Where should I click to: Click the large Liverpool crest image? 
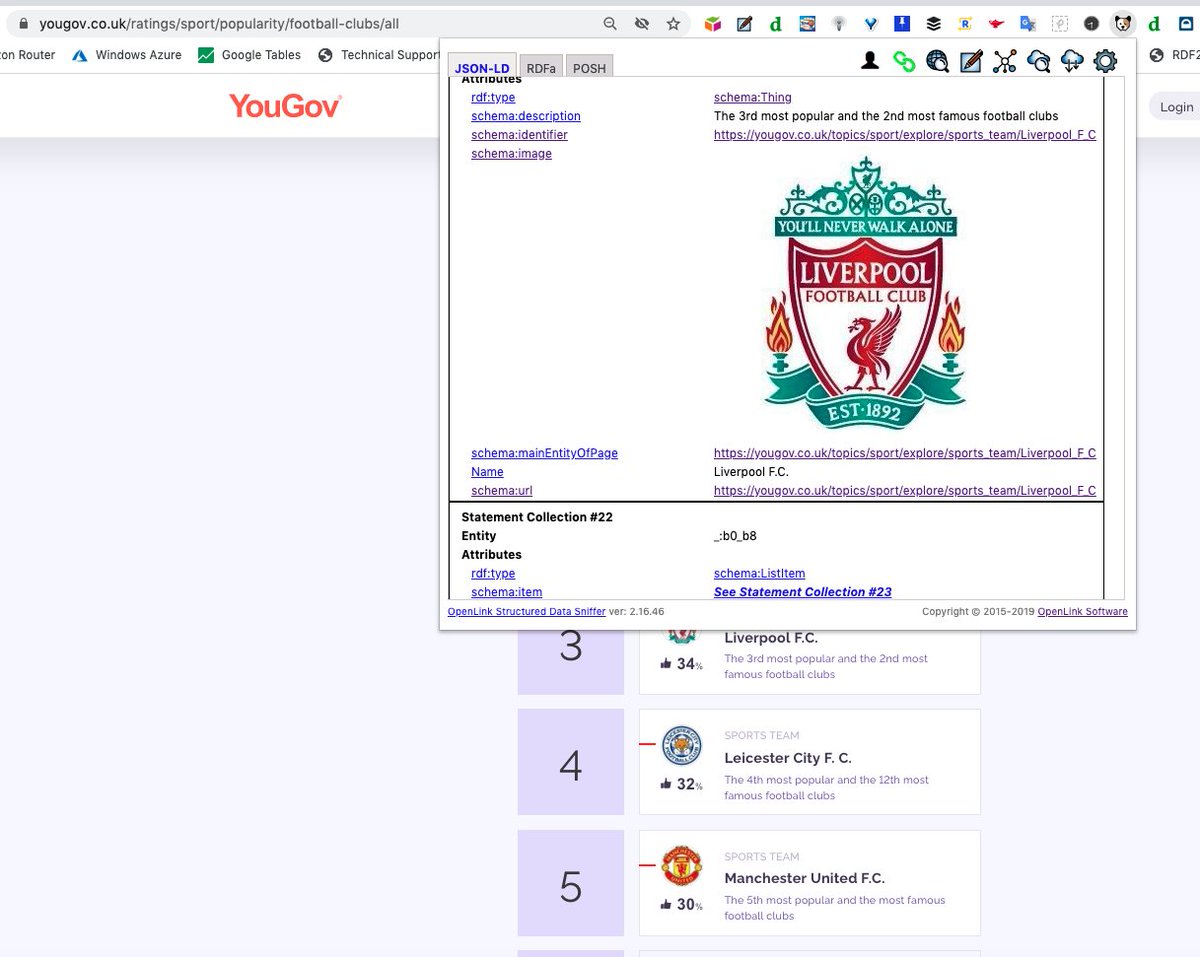pyautogui.click(x=866, y=294)
